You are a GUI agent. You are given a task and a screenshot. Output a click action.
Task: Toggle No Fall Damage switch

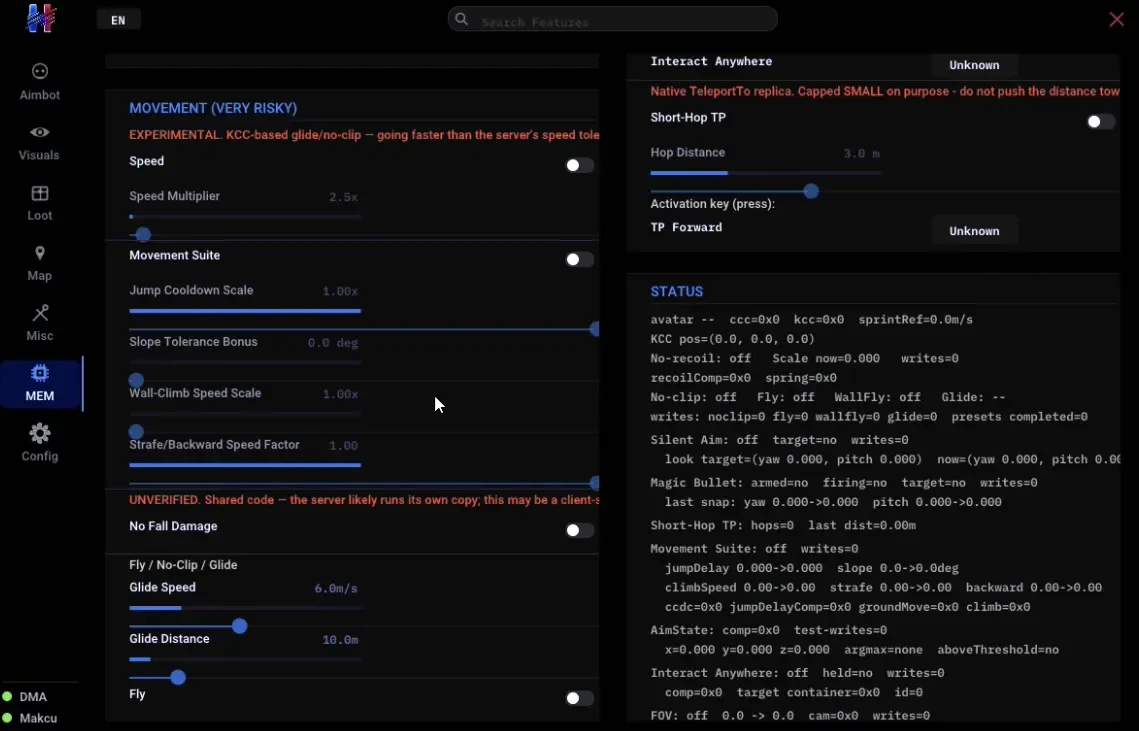point(580,530)
